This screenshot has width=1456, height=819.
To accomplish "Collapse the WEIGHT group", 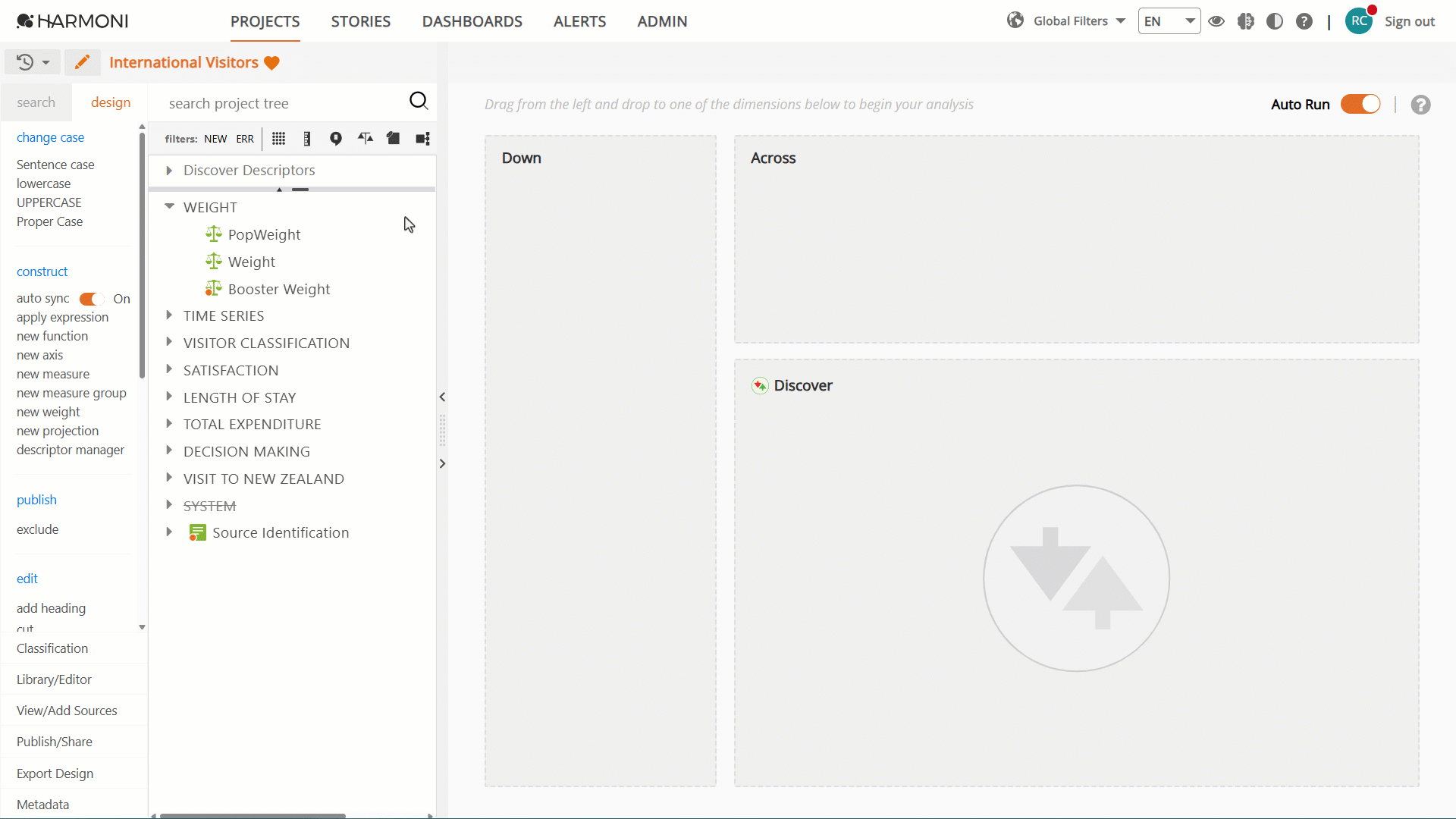I will coord(169,206).
